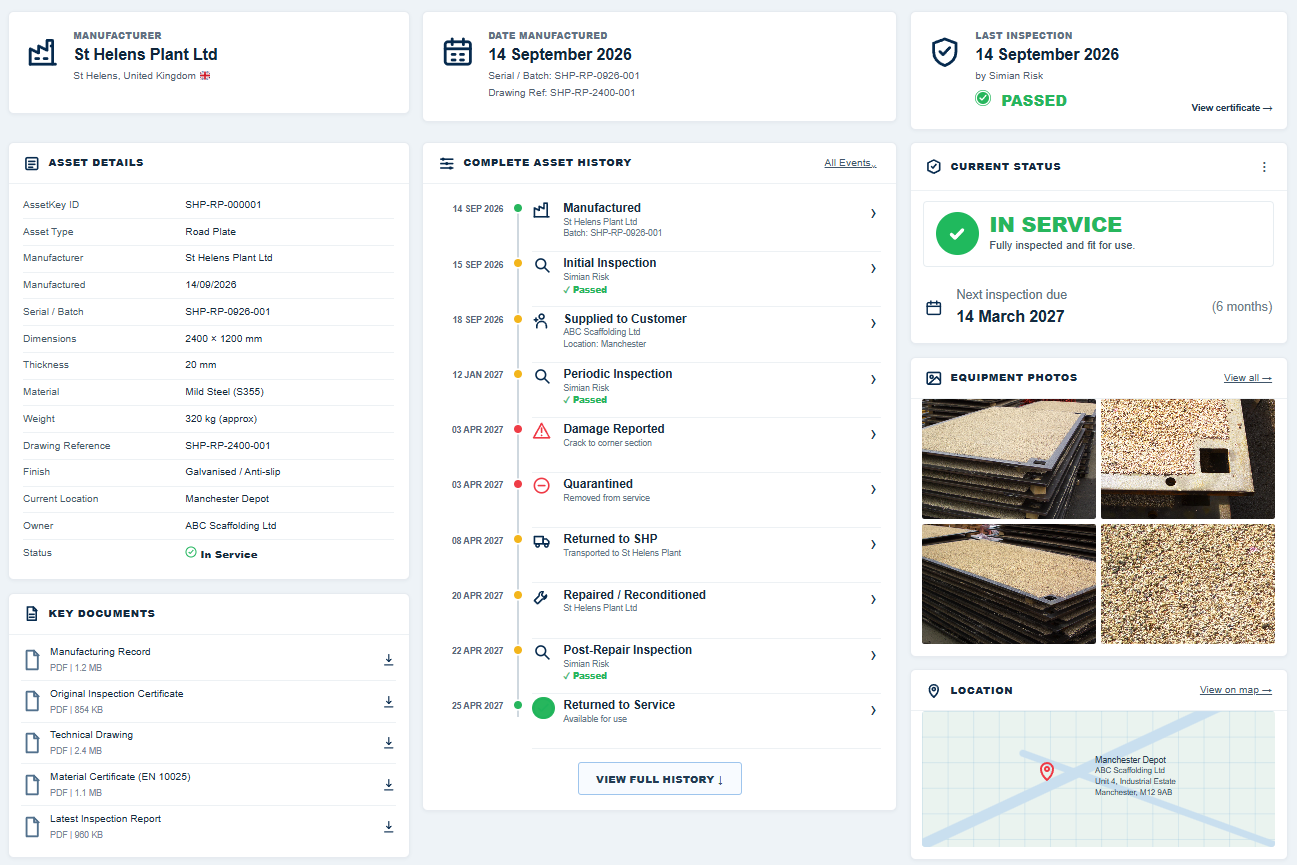Open the View on map link
The image size is (1297, 865).
tap(1236, 690)
